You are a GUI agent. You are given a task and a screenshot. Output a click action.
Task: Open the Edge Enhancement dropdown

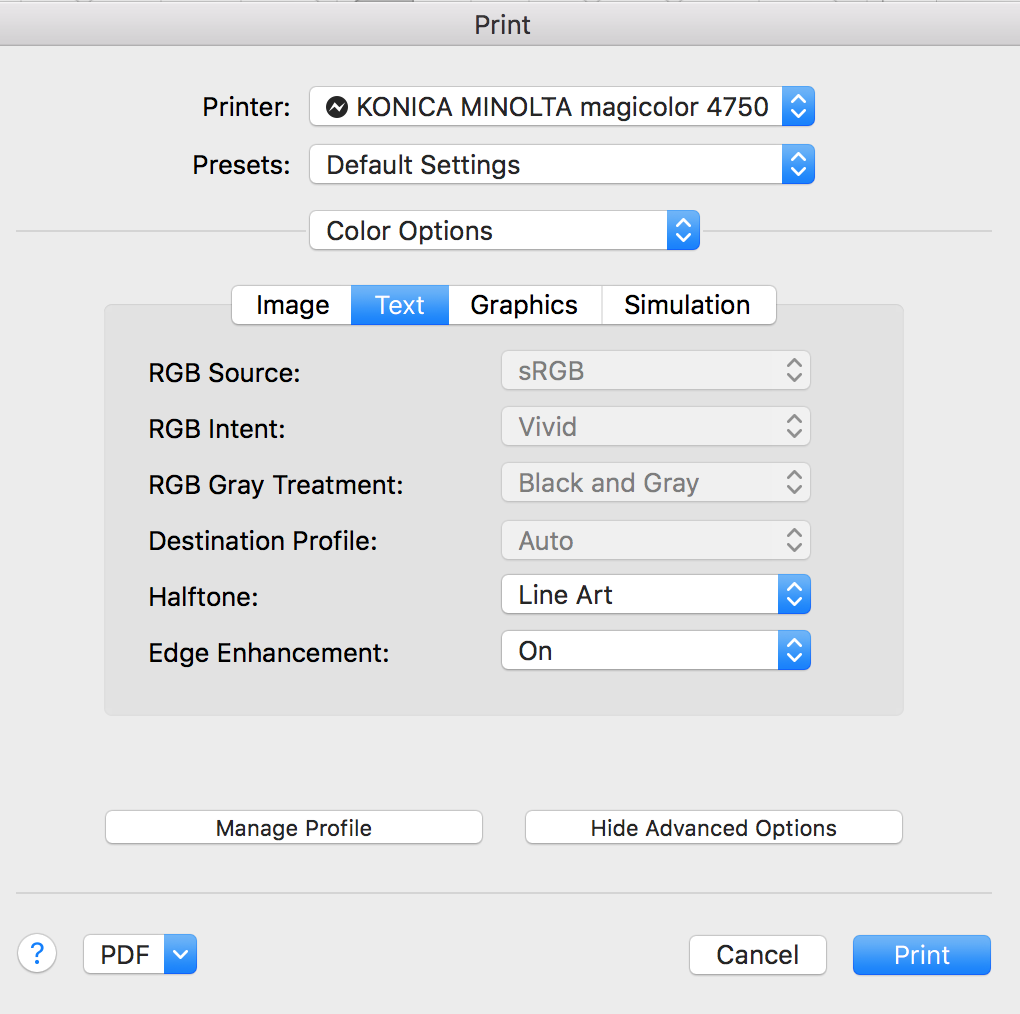655,651
